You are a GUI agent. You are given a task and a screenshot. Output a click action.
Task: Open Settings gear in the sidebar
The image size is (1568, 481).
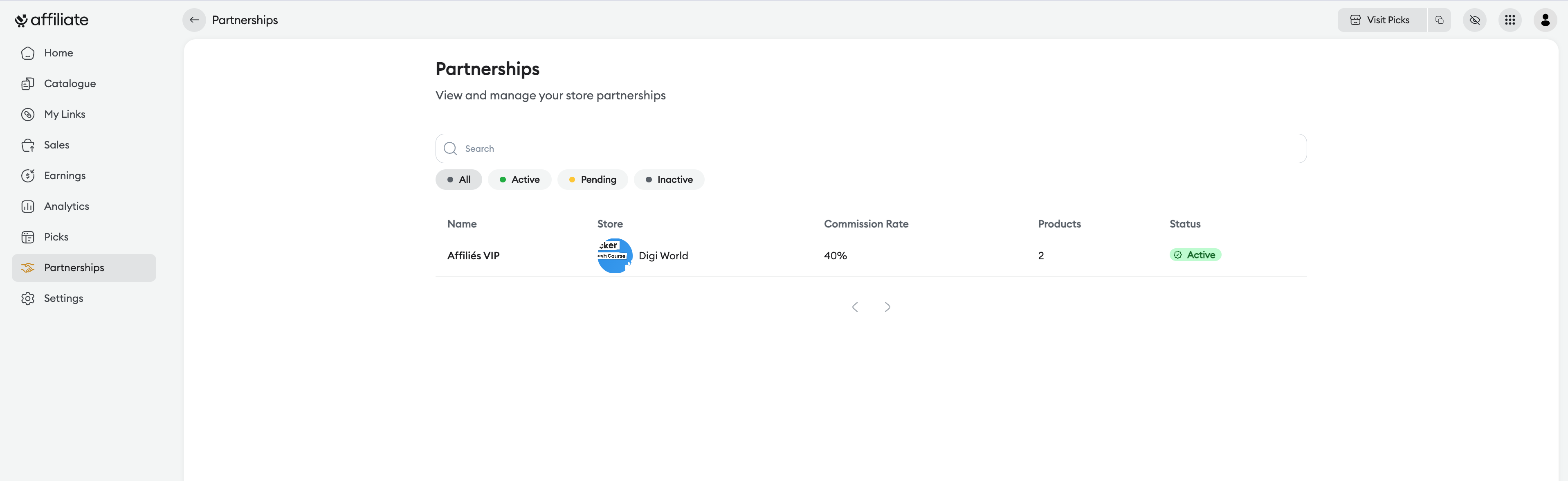[63, 298]
